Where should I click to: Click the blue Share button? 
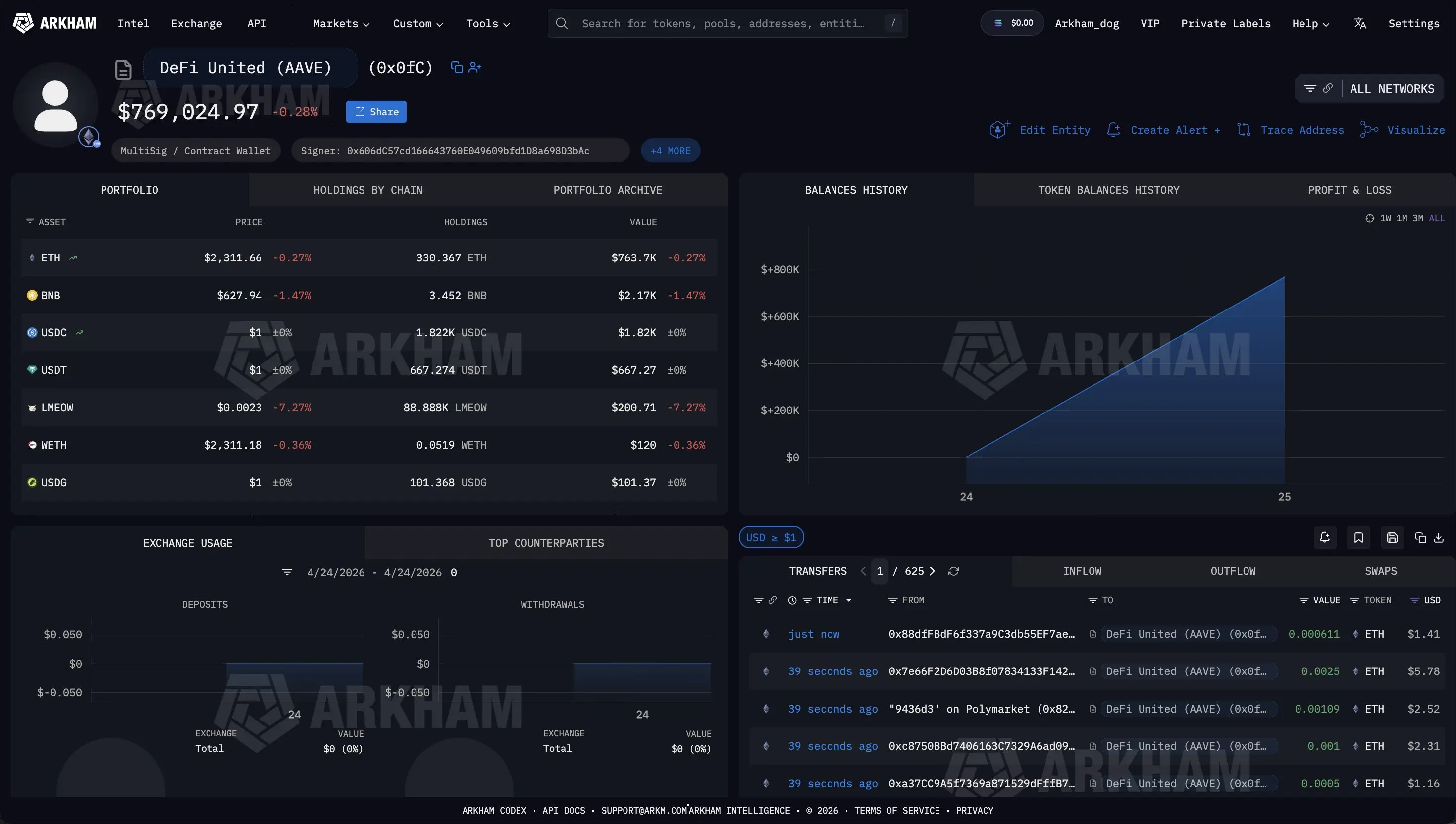tap(376, 112)
